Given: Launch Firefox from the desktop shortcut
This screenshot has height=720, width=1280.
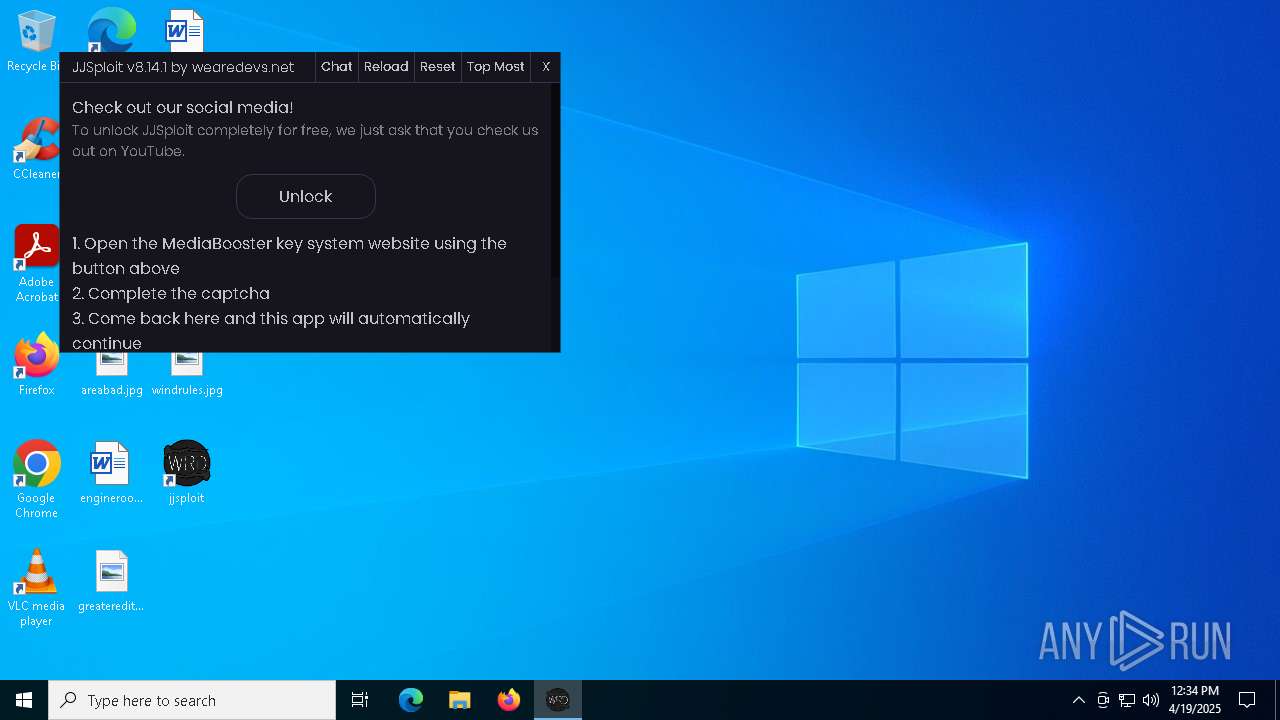Looking at the screenshot, I should (x=36, y=365).
